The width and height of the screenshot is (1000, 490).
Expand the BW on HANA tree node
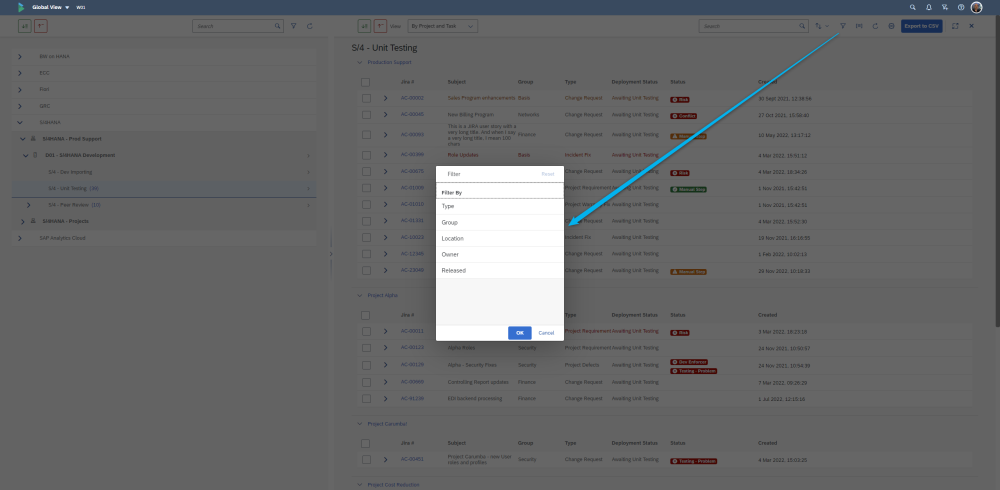(x=20, y=57)
